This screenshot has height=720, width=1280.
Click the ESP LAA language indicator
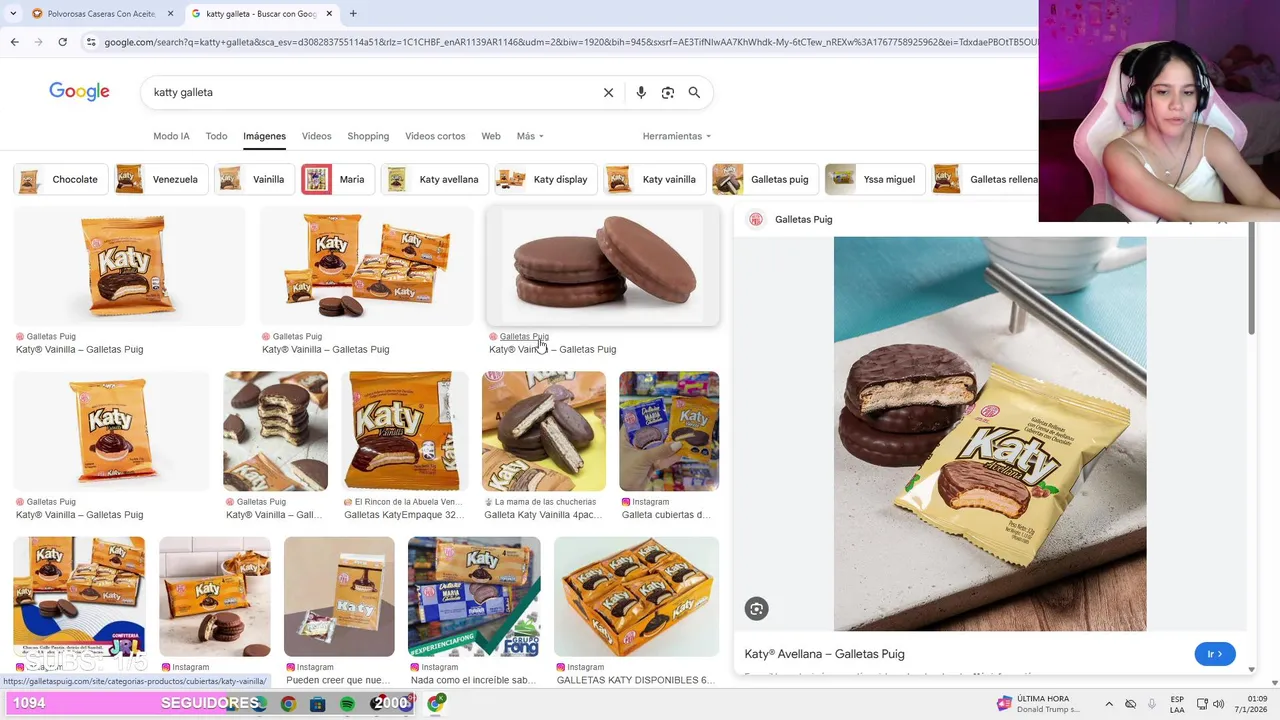[x=1177, y=704]
